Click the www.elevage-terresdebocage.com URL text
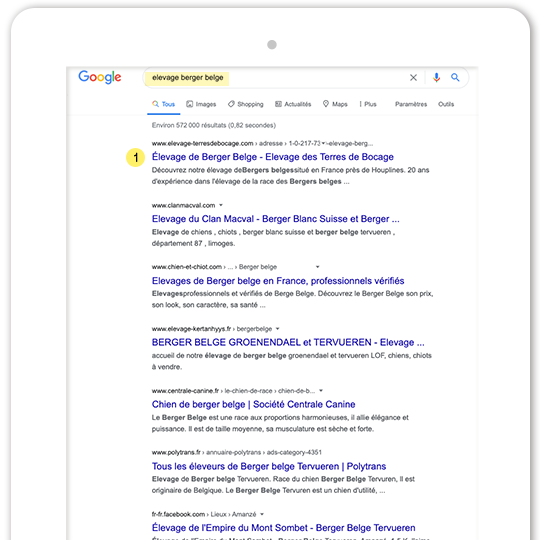The image size is (540, 540). (202, 143)
